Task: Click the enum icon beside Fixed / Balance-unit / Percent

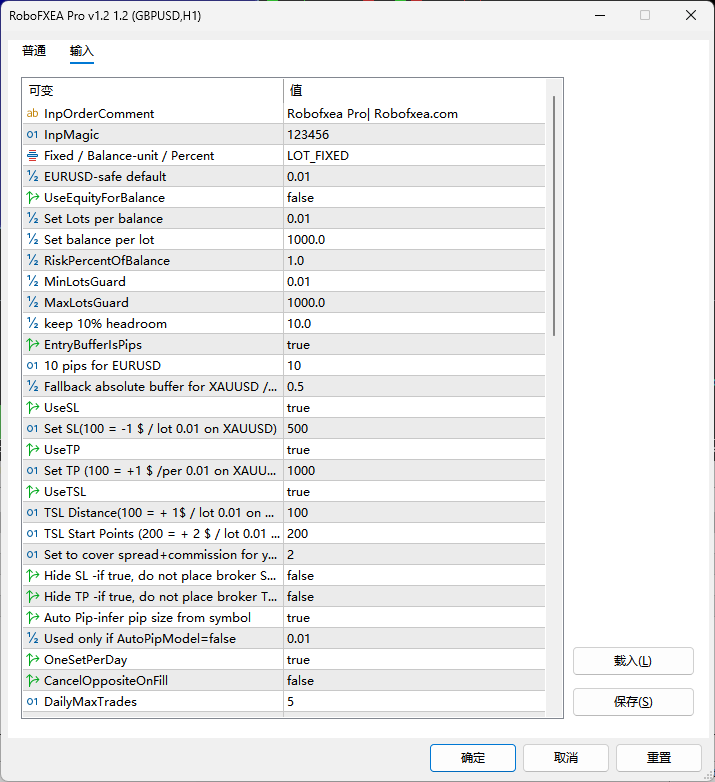Action: coord(32,156)
